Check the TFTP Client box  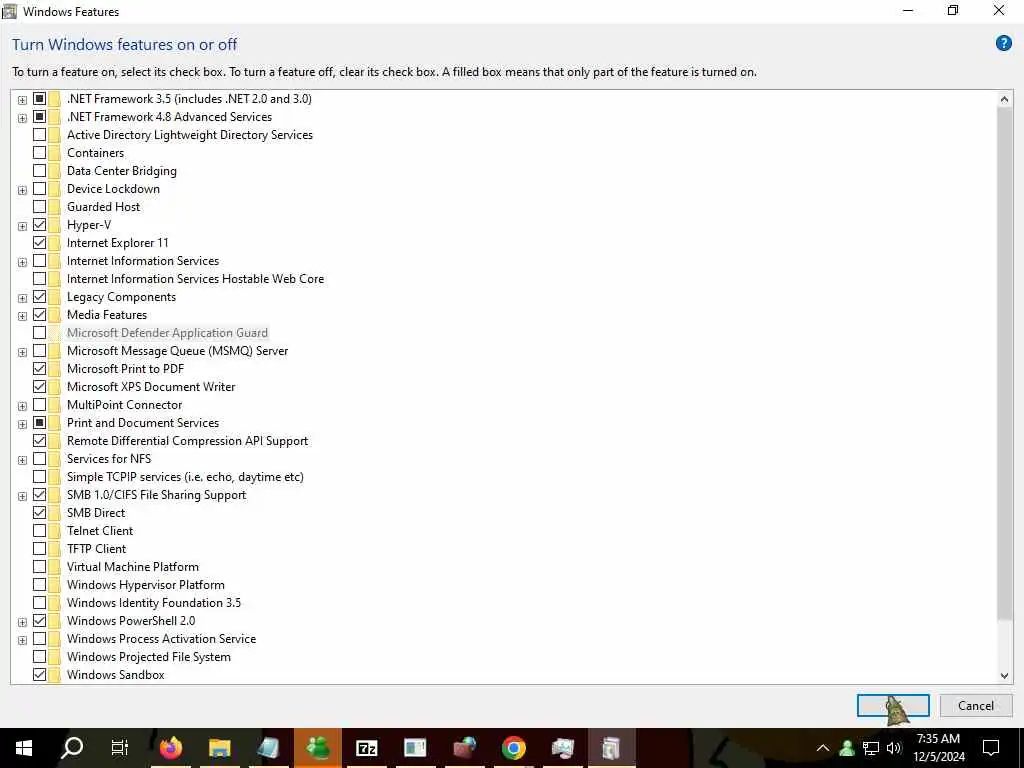[39, 549]
